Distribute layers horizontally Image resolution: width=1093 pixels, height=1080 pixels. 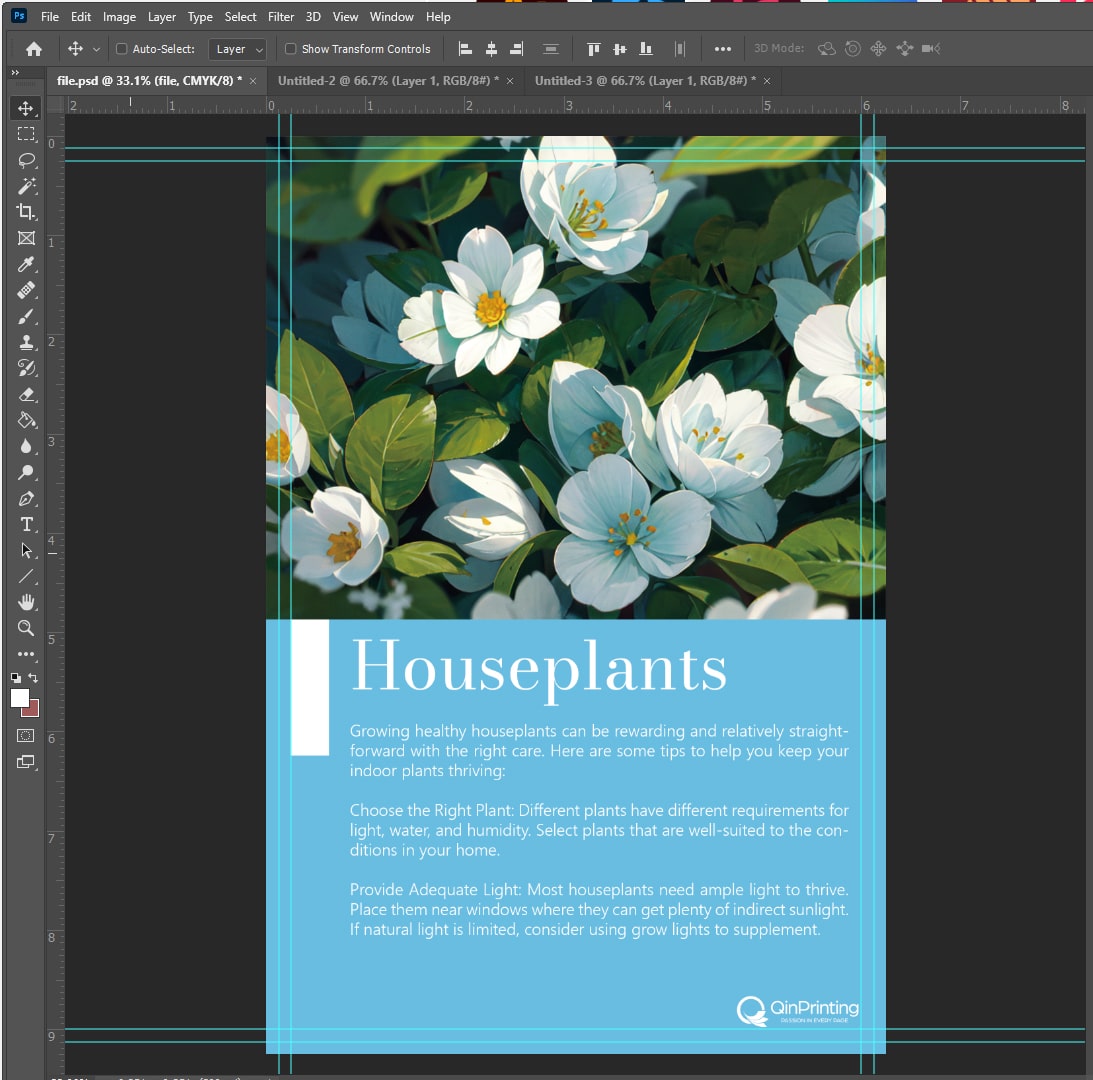click(680, 49)
